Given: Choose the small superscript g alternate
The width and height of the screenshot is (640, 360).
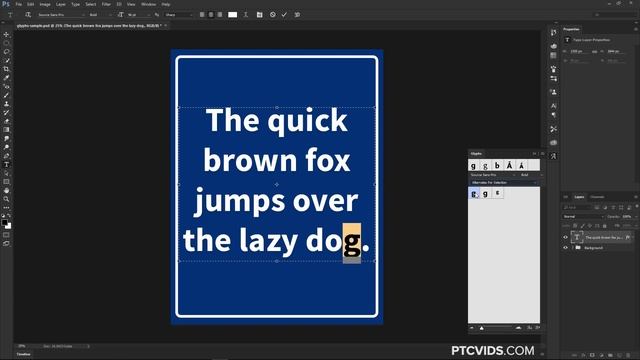Looking at the screenshot, I should tap(498, 193).
